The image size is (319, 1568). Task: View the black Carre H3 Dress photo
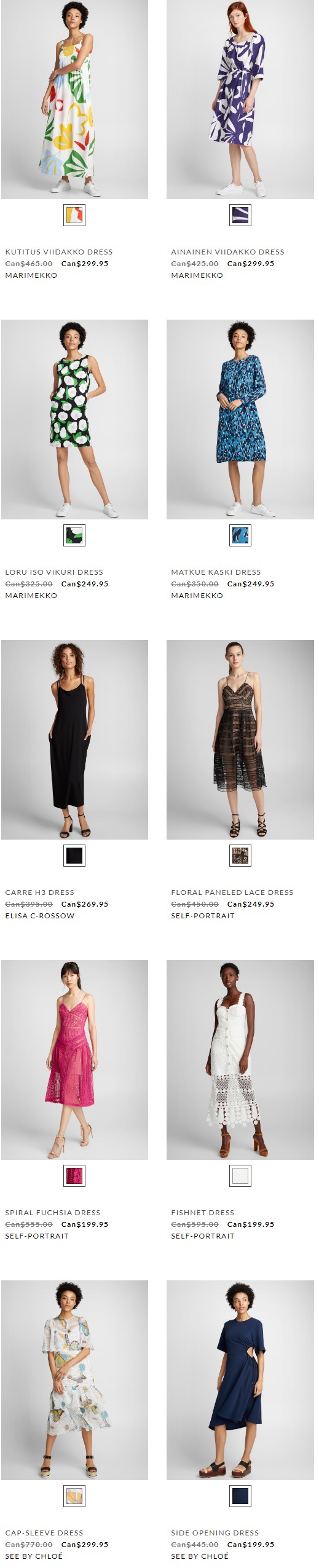pyautogui.click(x=74, y=739)
